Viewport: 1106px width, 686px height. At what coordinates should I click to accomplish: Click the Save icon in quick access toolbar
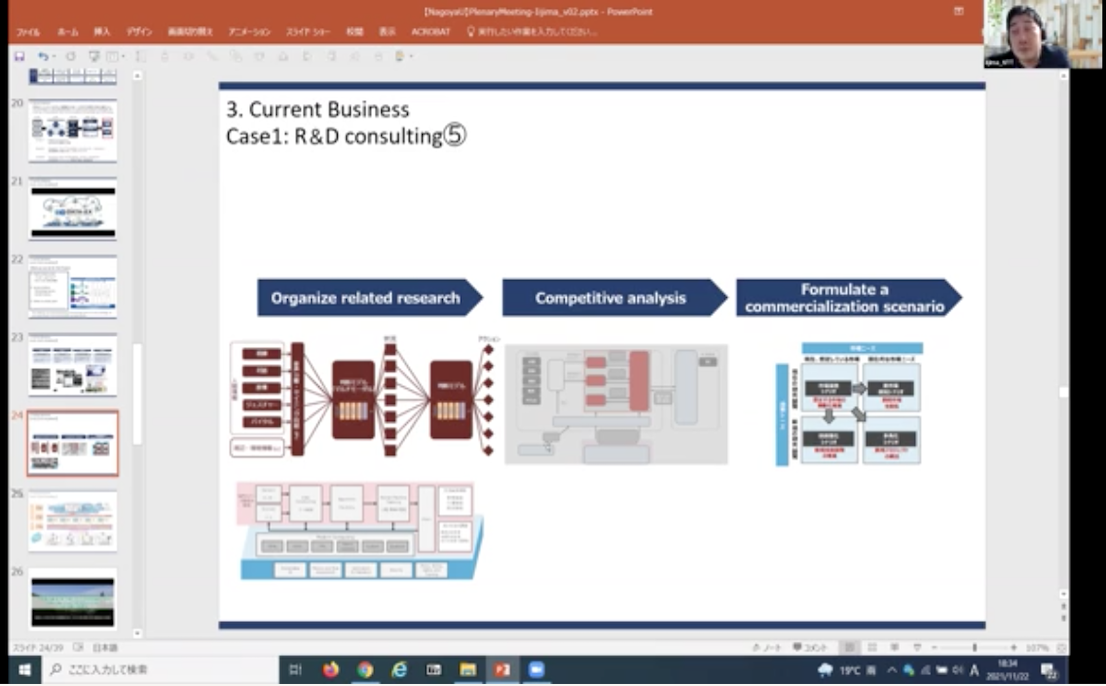[19, 57]
